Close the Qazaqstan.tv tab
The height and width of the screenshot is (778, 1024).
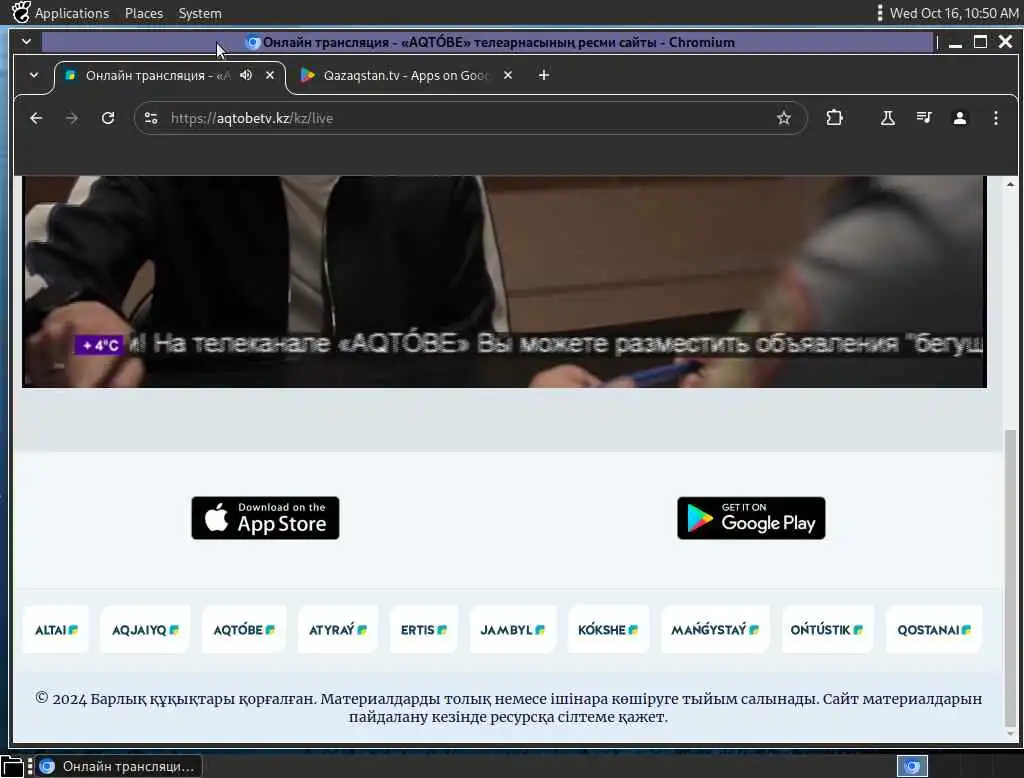point(507,75)
